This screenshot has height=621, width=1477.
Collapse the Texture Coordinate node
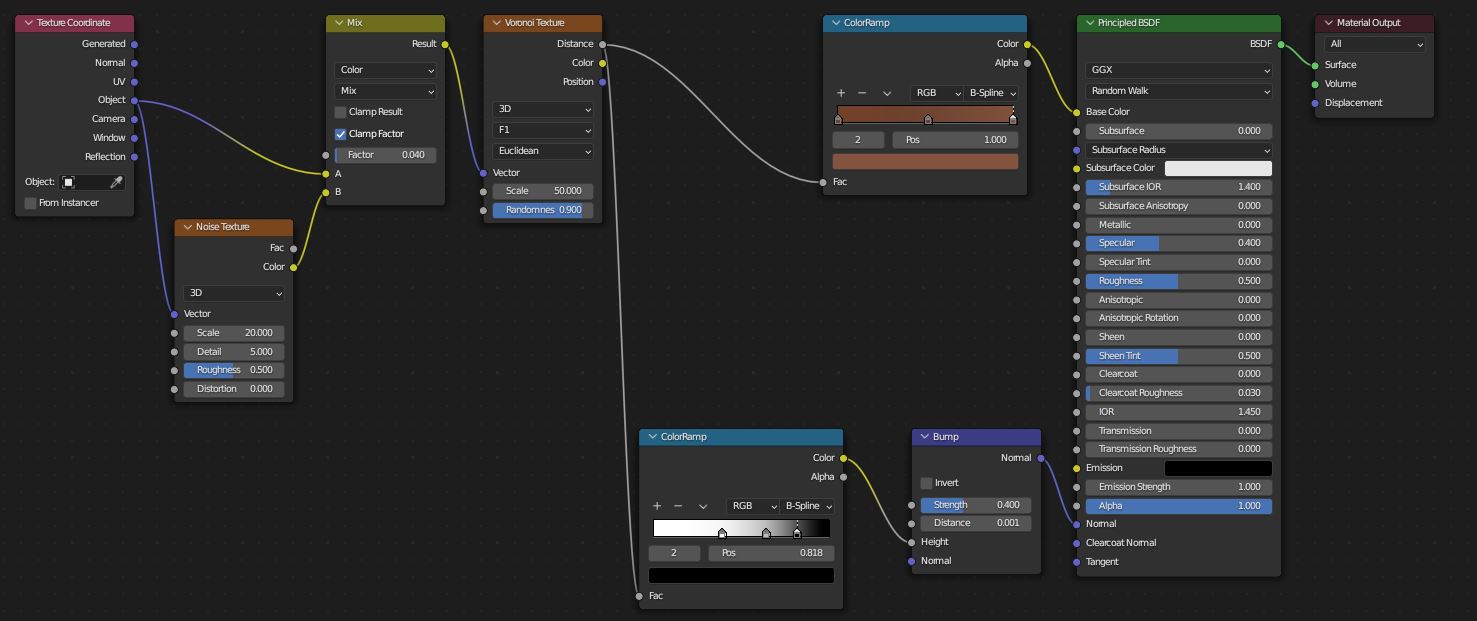[x=29, y=23]
